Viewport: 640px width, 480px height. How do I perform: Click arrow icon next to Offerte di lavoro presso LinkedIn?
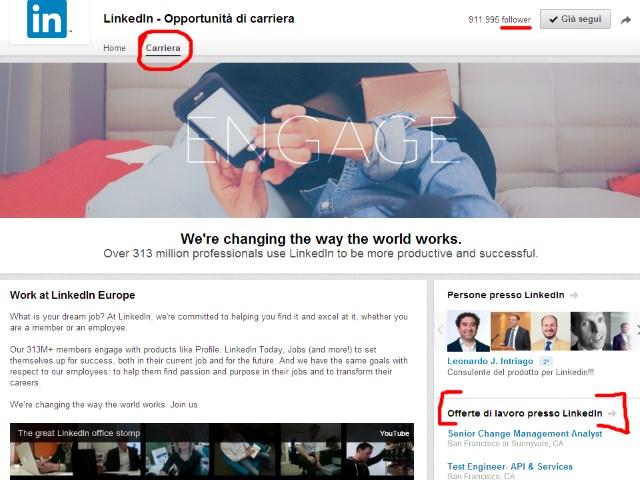click(x=612, y=413)
